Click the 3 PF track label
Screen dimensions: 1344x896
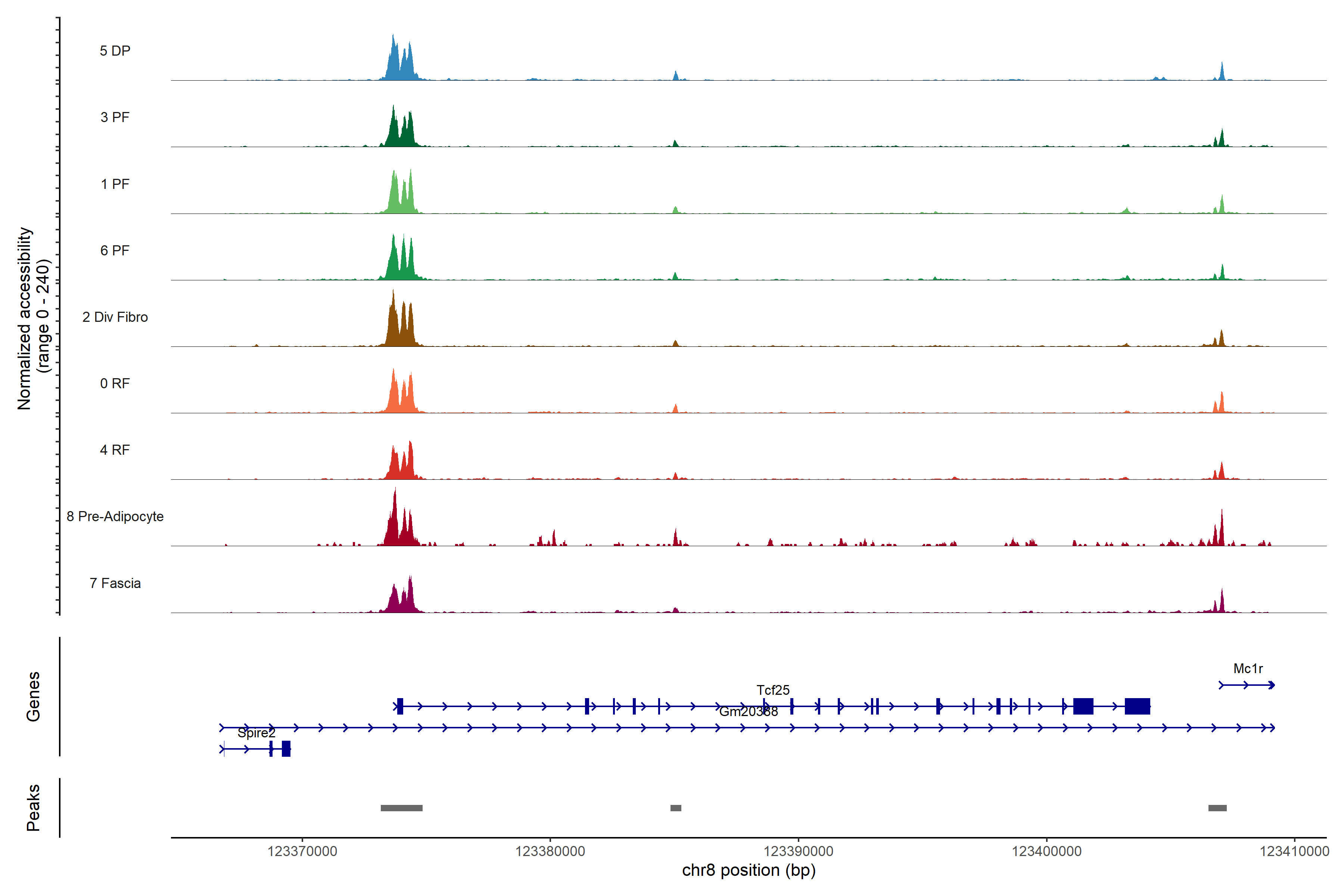point(115,117)
